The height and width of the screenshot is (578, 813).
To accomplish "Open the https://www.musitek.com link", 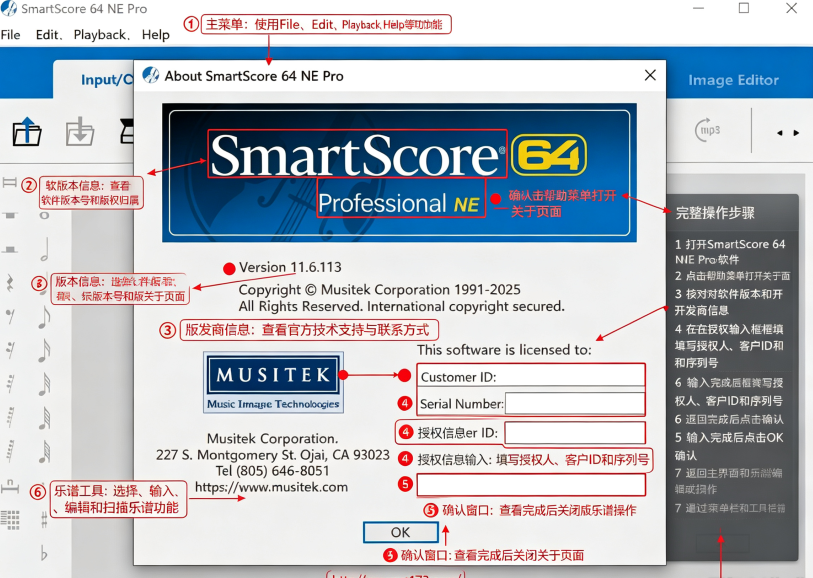I will (x=271, y=487).
